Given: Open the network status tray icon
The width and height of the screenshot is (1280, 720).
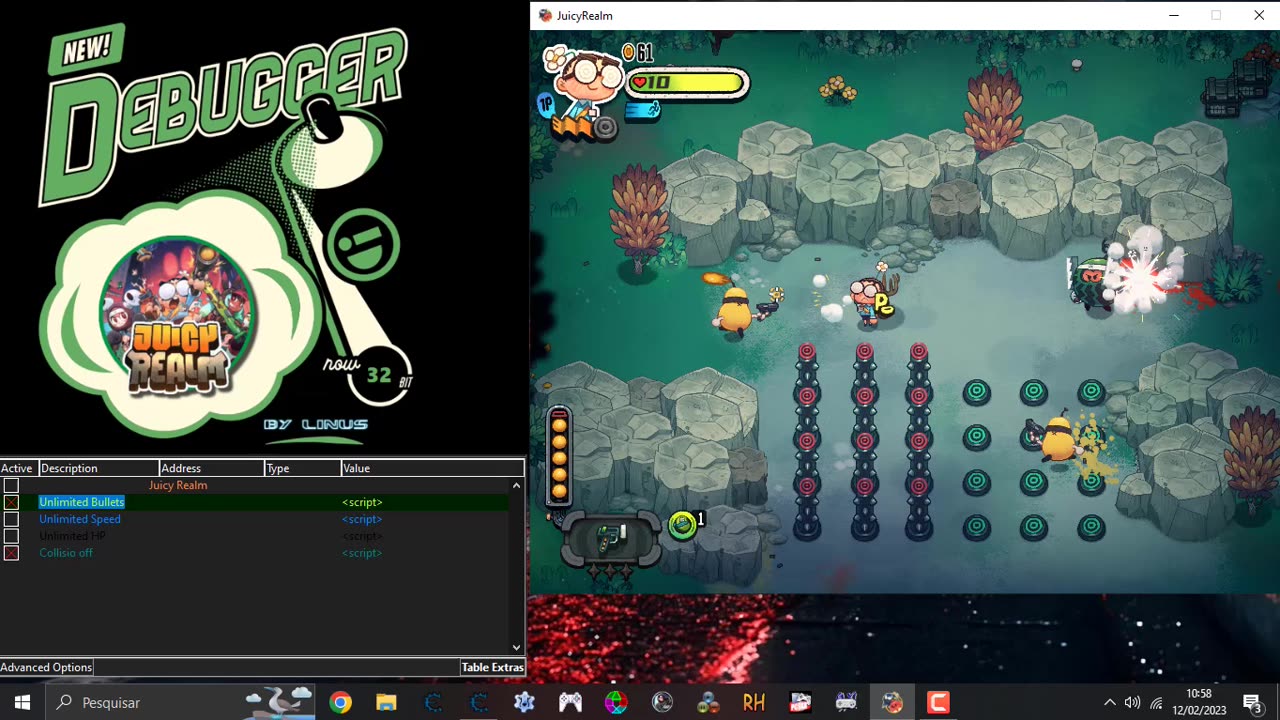Looking at the screenshot, I should click(1157, 702).
